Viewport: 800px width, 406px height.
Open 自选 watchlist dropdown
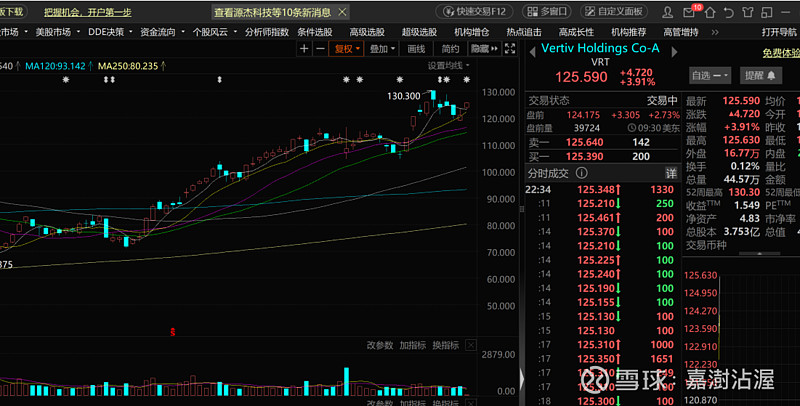pyautogui.click(x=710, y=75)
